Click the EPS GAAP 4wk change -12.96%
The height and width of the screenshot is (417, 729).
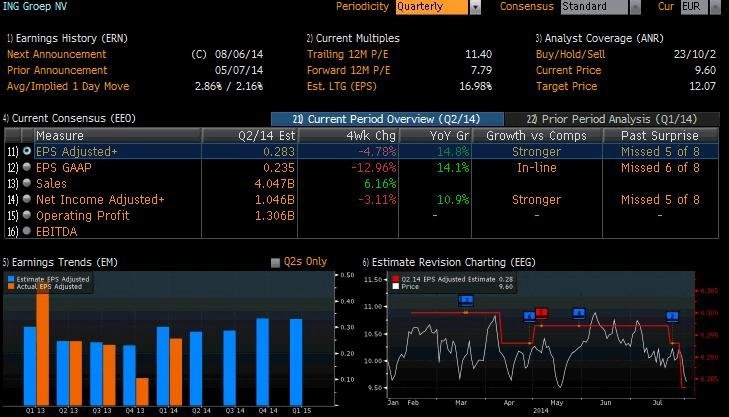point(374,167)
